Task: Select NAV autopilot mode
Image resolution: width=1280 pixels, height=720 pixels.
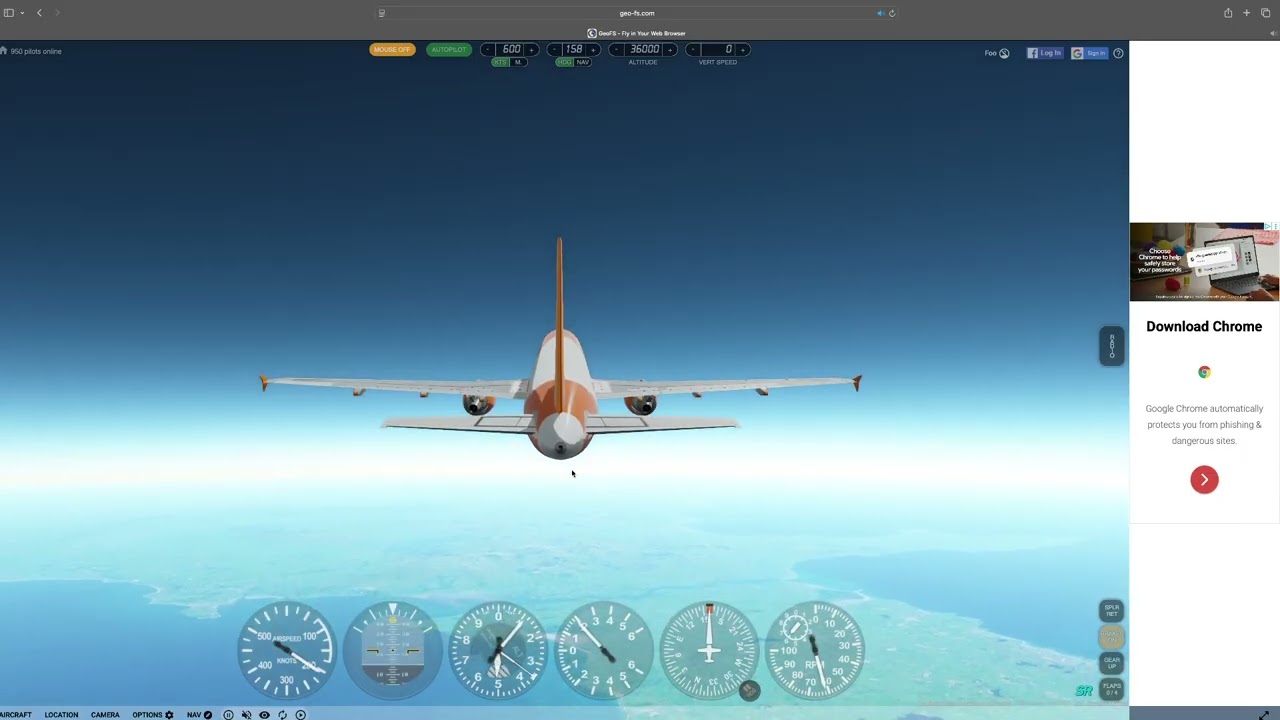Action: pos(583,62)
